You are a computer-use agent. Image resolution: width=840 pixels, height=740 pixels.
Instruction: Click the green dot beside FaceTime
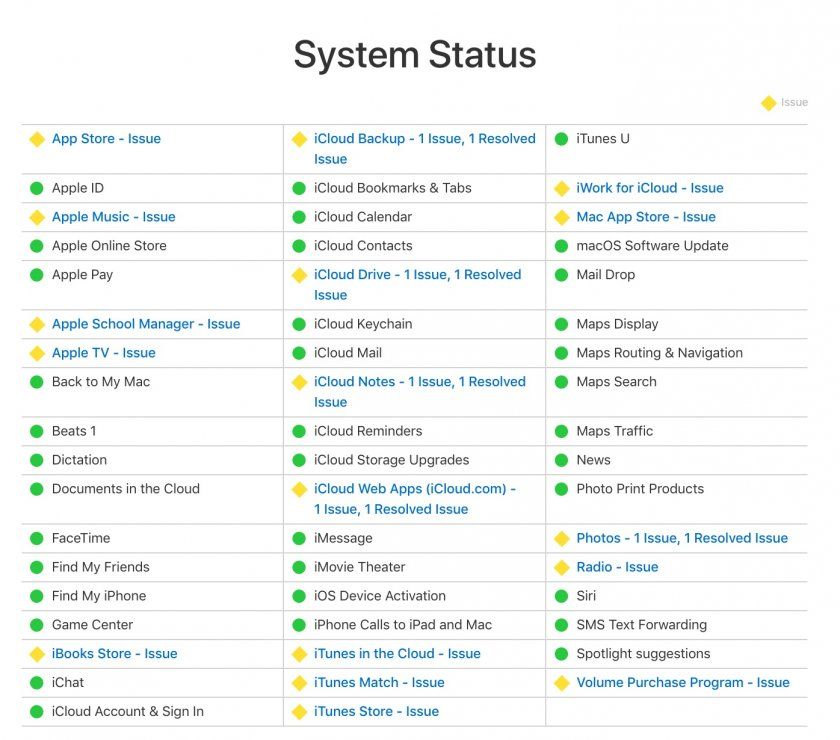(37, 538)
